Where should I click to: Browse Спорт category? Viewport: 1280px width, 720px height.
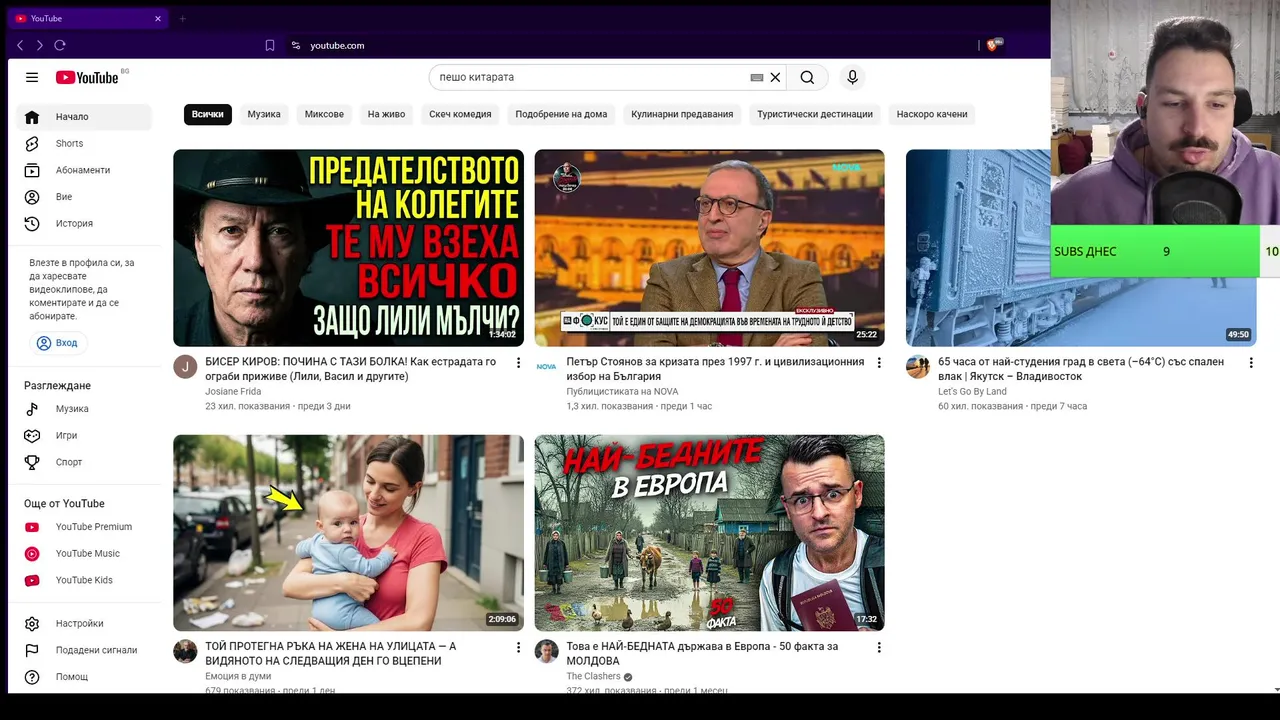click(84, 462)
